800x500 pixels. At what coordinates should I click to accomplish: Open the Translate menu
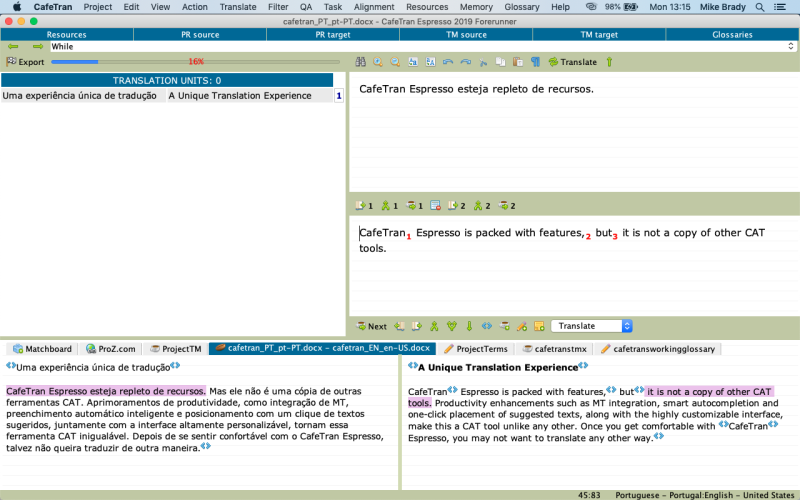(238, 7)
